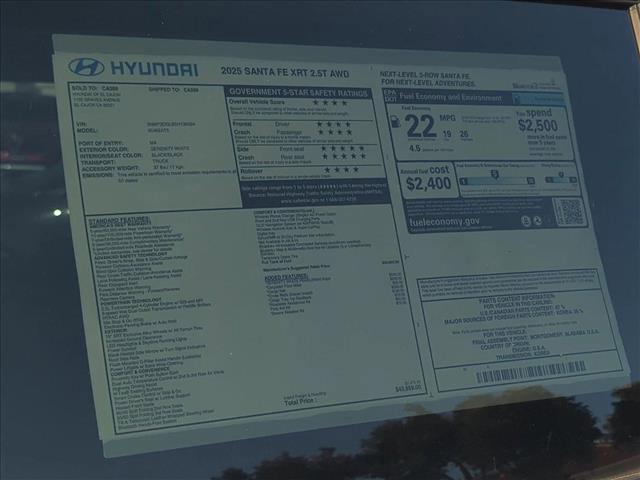640x480 pixels.
Task: Click the total price dollar amount
Action: (408, 388)
